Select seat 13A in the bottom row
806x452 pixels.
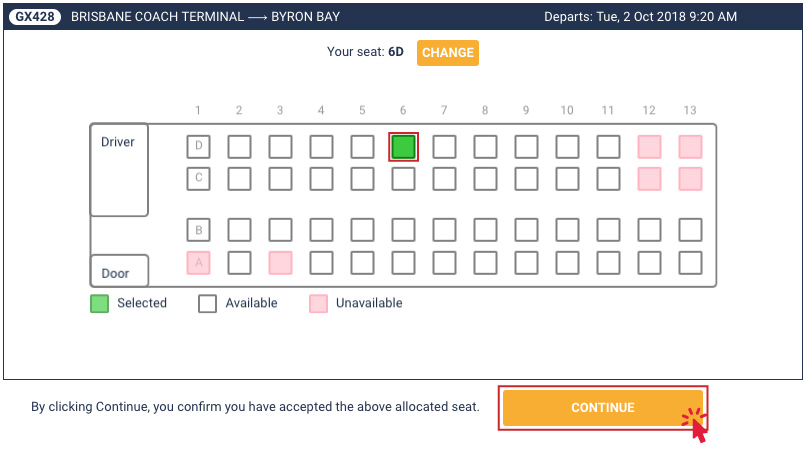click(x=690, y=263)
